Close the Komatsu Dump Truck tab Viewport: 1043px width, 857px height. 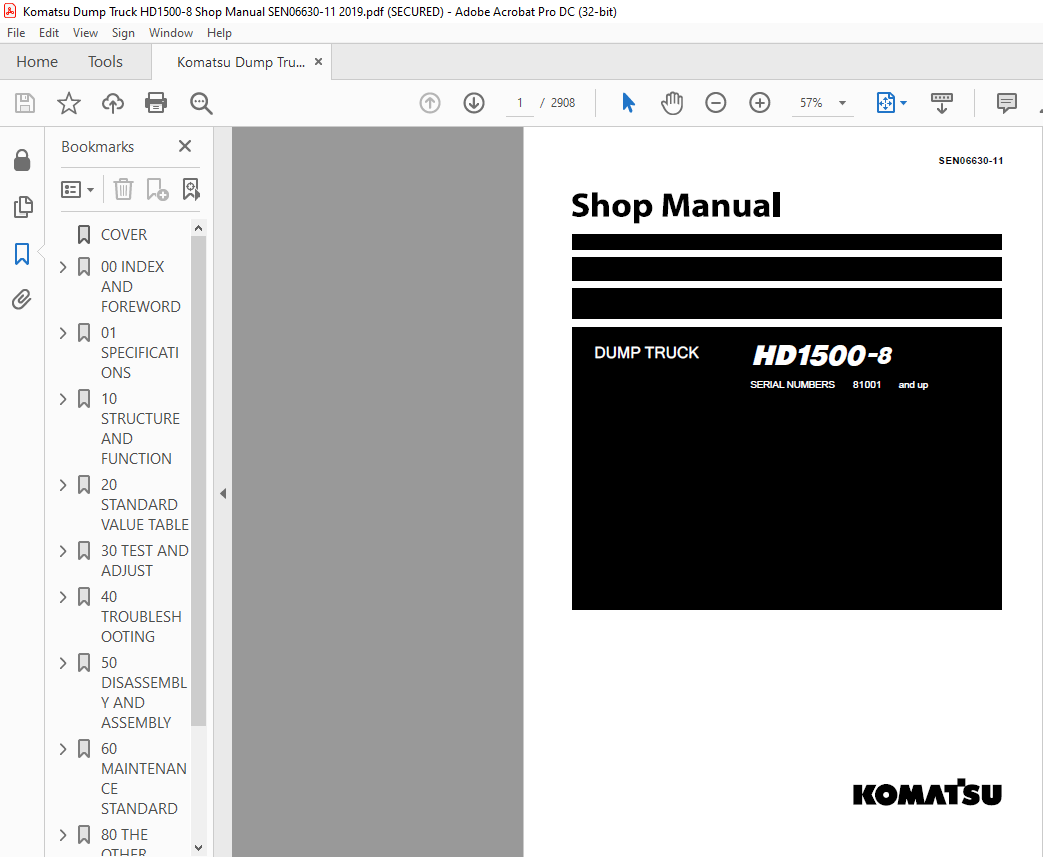(x=319, y=62)
